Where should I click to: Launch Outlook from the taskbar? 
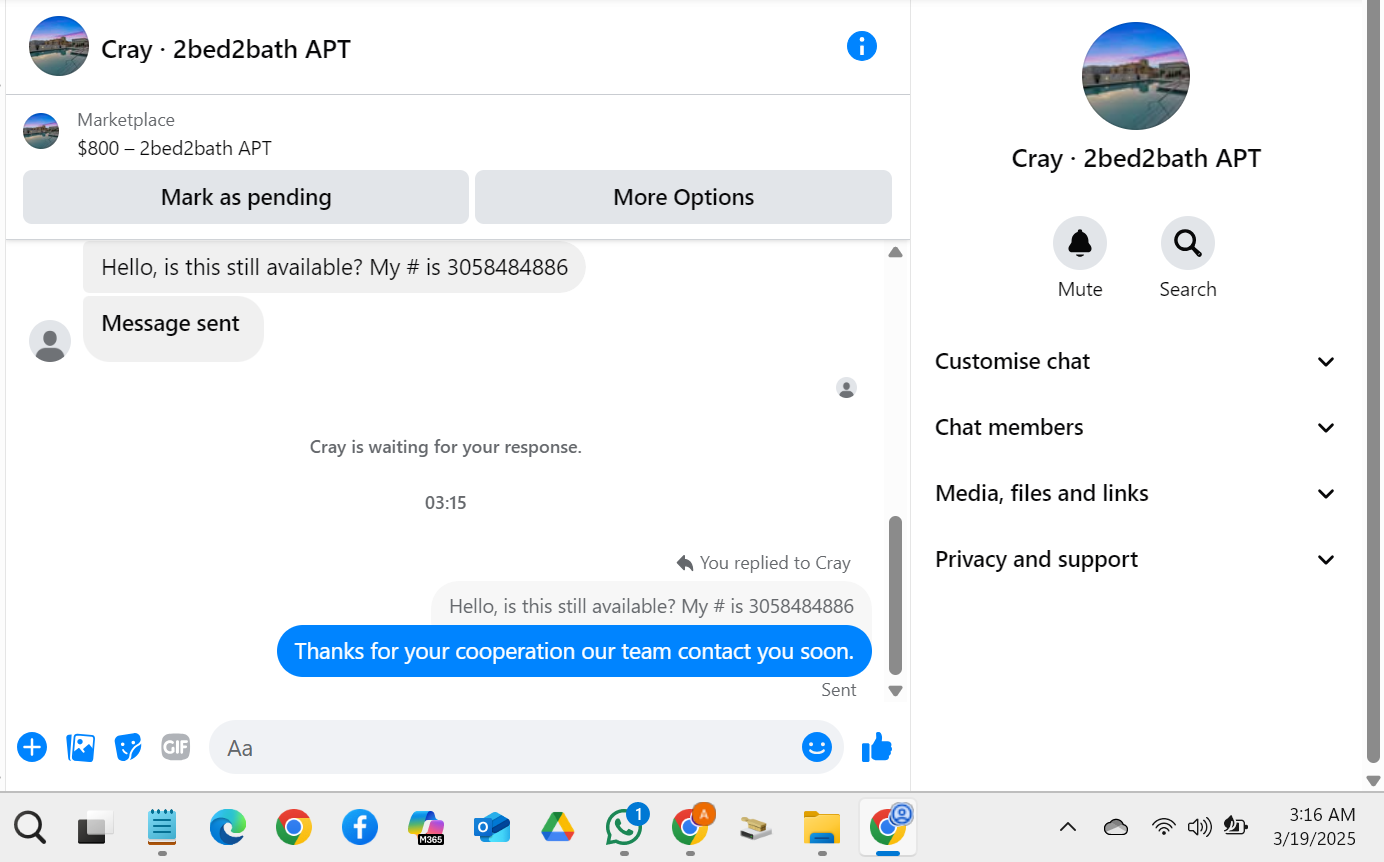492,828
